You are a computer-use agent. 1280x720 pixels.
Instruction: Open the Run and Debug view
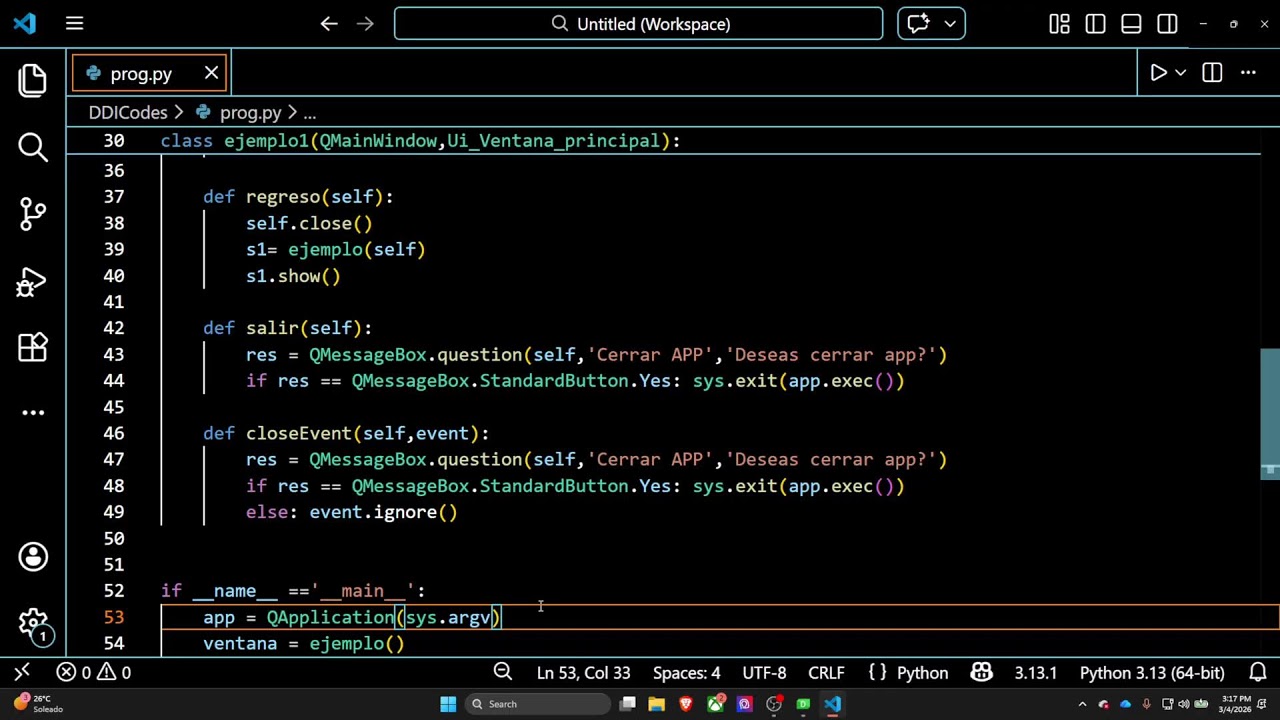pos(33,282)
